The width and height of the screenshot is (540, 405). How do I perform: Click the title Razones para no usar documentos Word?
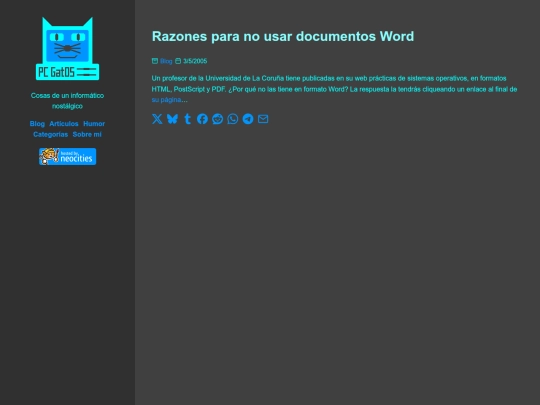point(283,37)
